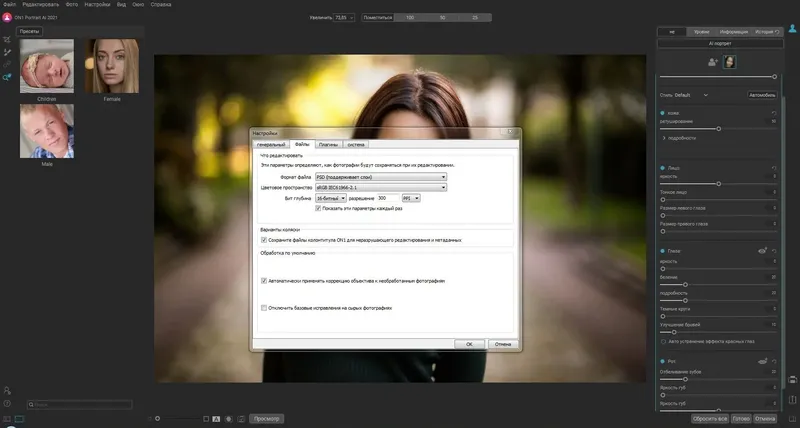Open the Стиль Default dropdown
800x428 pixels.
pos(691,95)
